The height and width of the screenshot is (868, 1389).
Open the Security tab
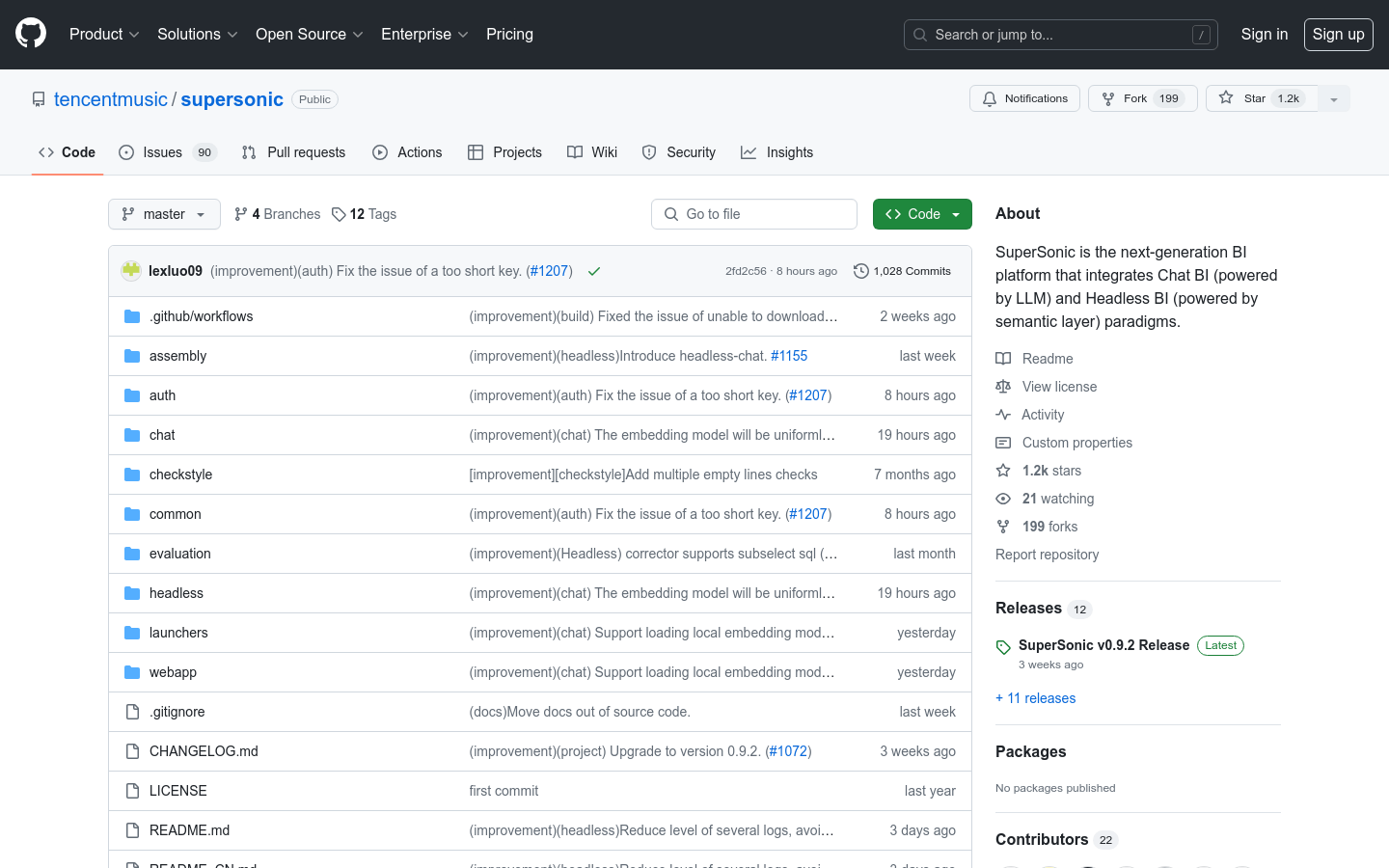tap(679, 152)
